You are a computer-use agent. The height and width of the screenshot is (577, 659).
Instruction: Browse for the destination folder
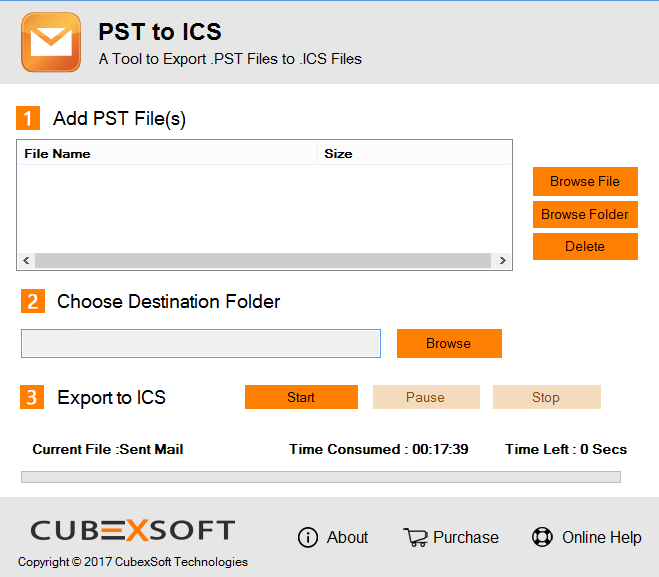pos(449,343)
